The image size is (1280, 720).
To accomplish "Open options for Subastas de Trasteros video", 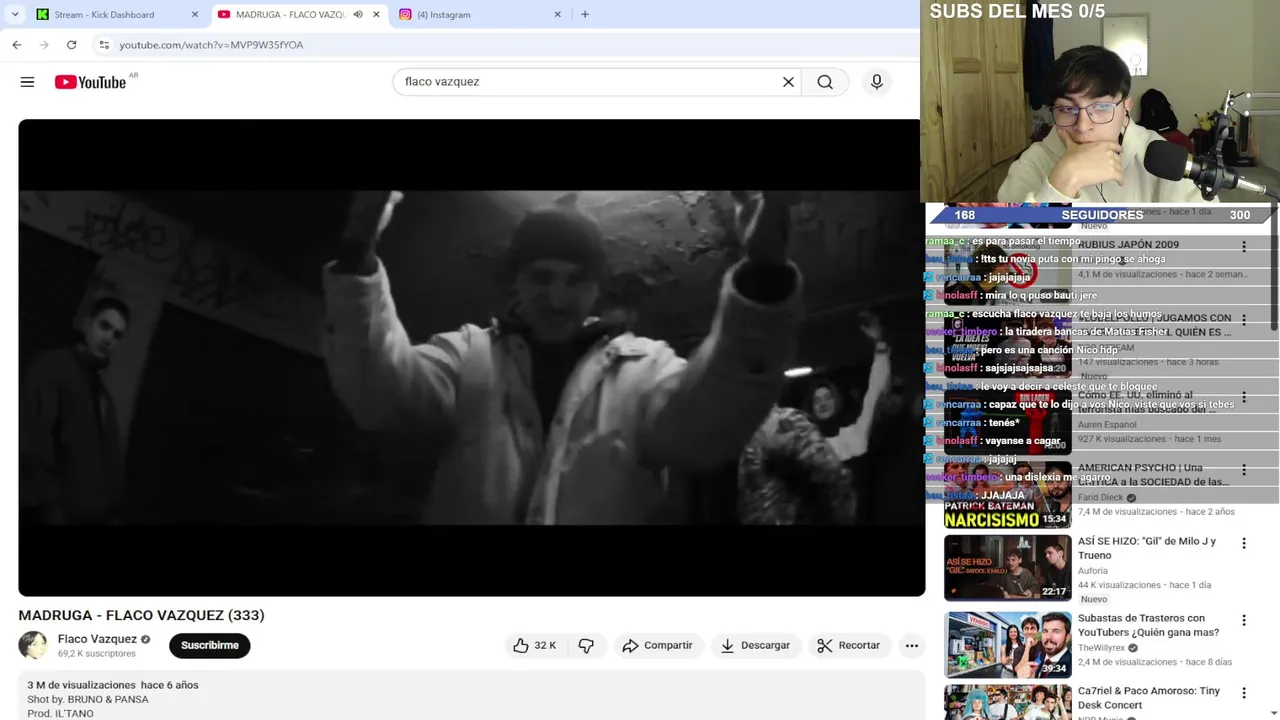I will pyautogui.click(x=1244, y=620).
